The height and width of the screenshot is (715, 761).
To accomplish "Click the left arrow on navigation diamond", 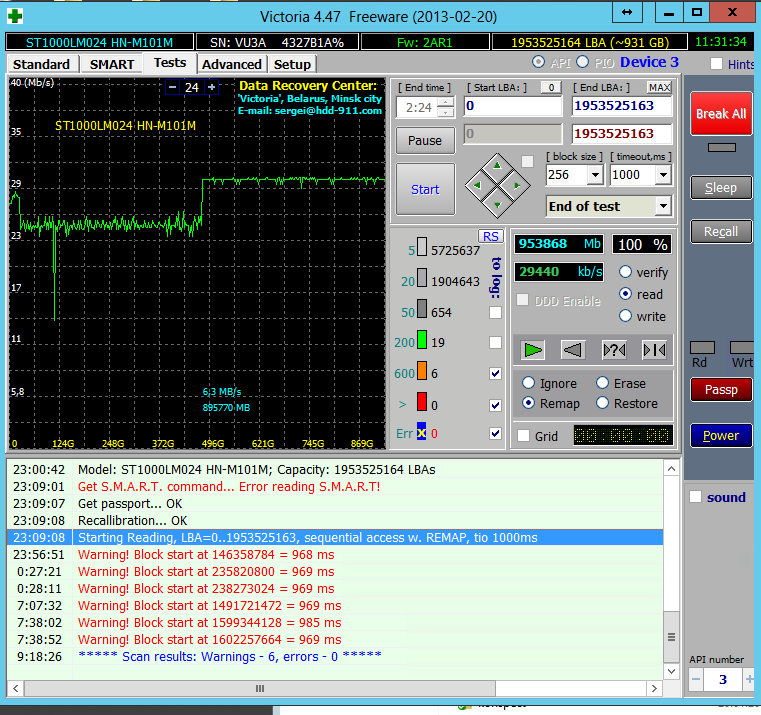I will 477,185.
